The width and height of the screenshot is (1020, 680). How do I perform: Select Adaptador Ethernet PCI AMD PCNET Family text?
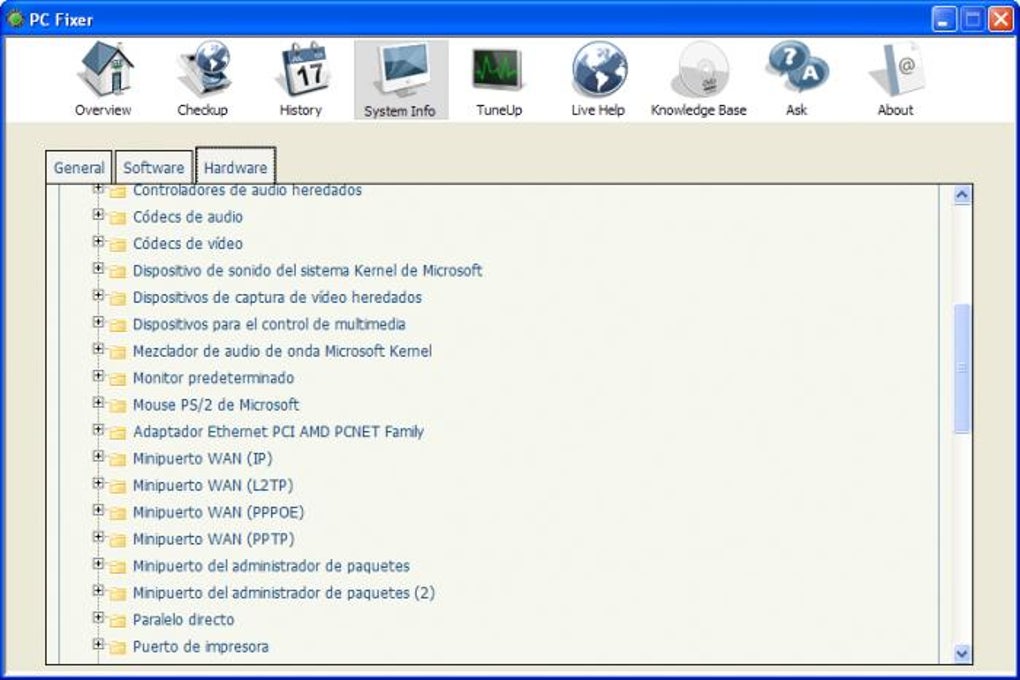coord(278,431)
